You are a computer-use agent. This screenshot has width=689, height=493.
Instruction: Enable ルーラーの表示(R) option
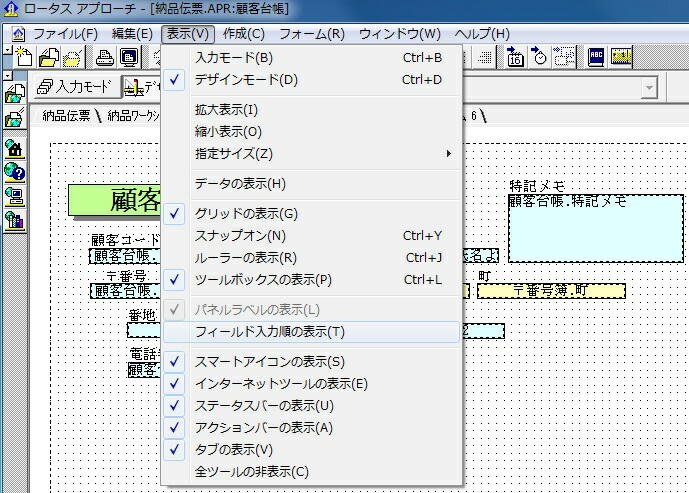[x=312, y=257]
